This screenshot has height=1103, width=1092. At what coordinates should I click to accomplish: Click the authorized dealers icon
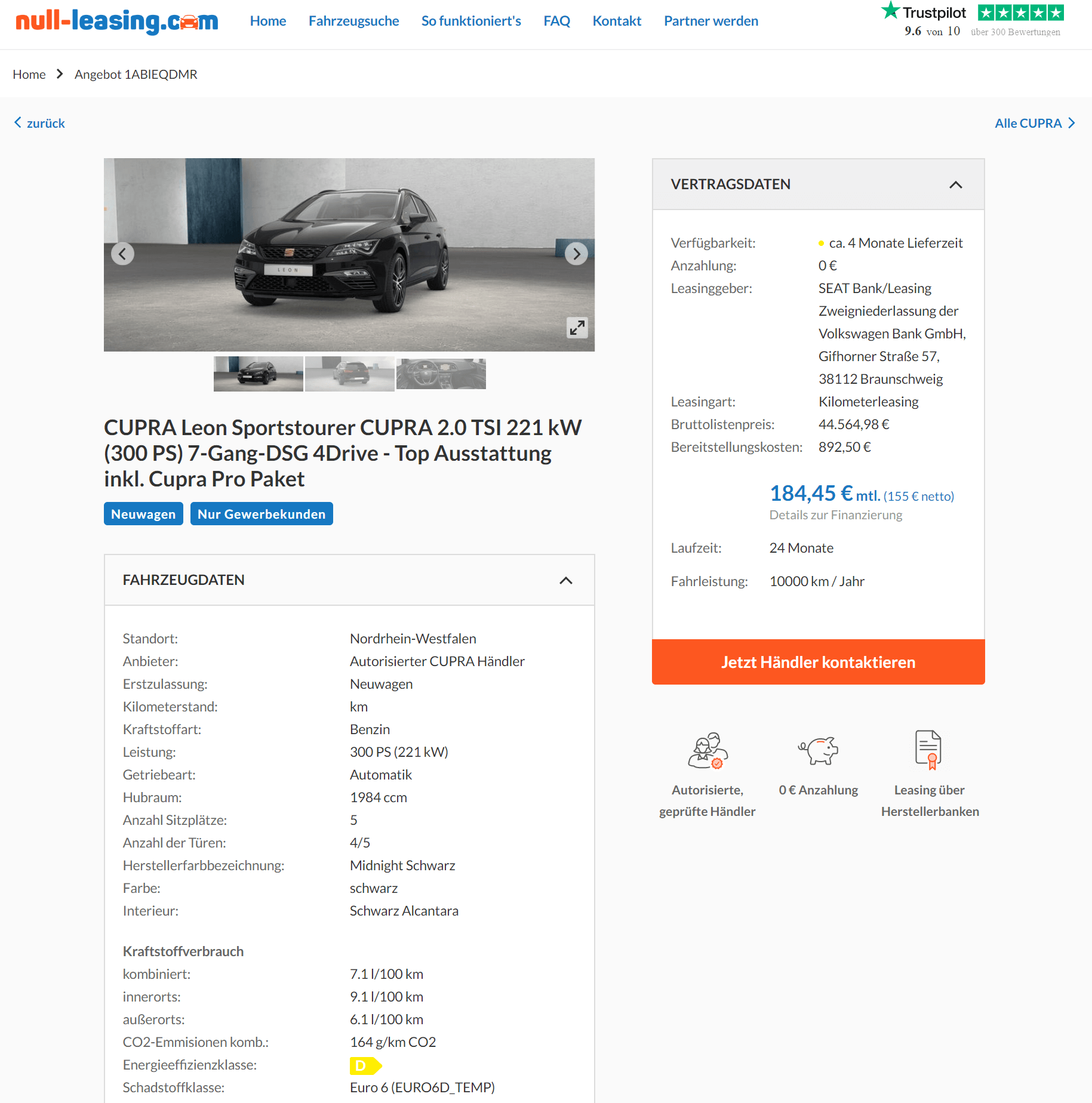(708, 751)
